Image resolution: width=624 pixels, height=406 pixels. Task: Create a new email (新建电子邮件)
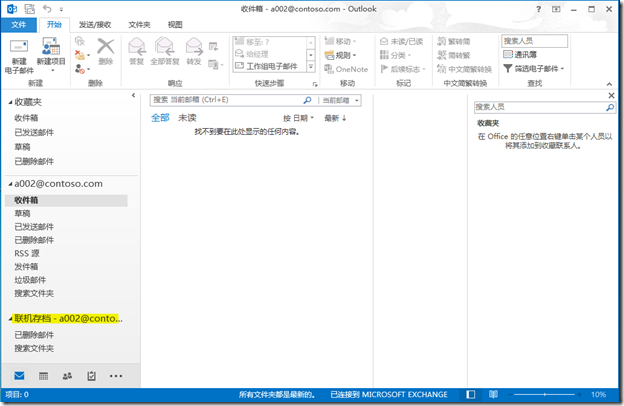(19, 56)
